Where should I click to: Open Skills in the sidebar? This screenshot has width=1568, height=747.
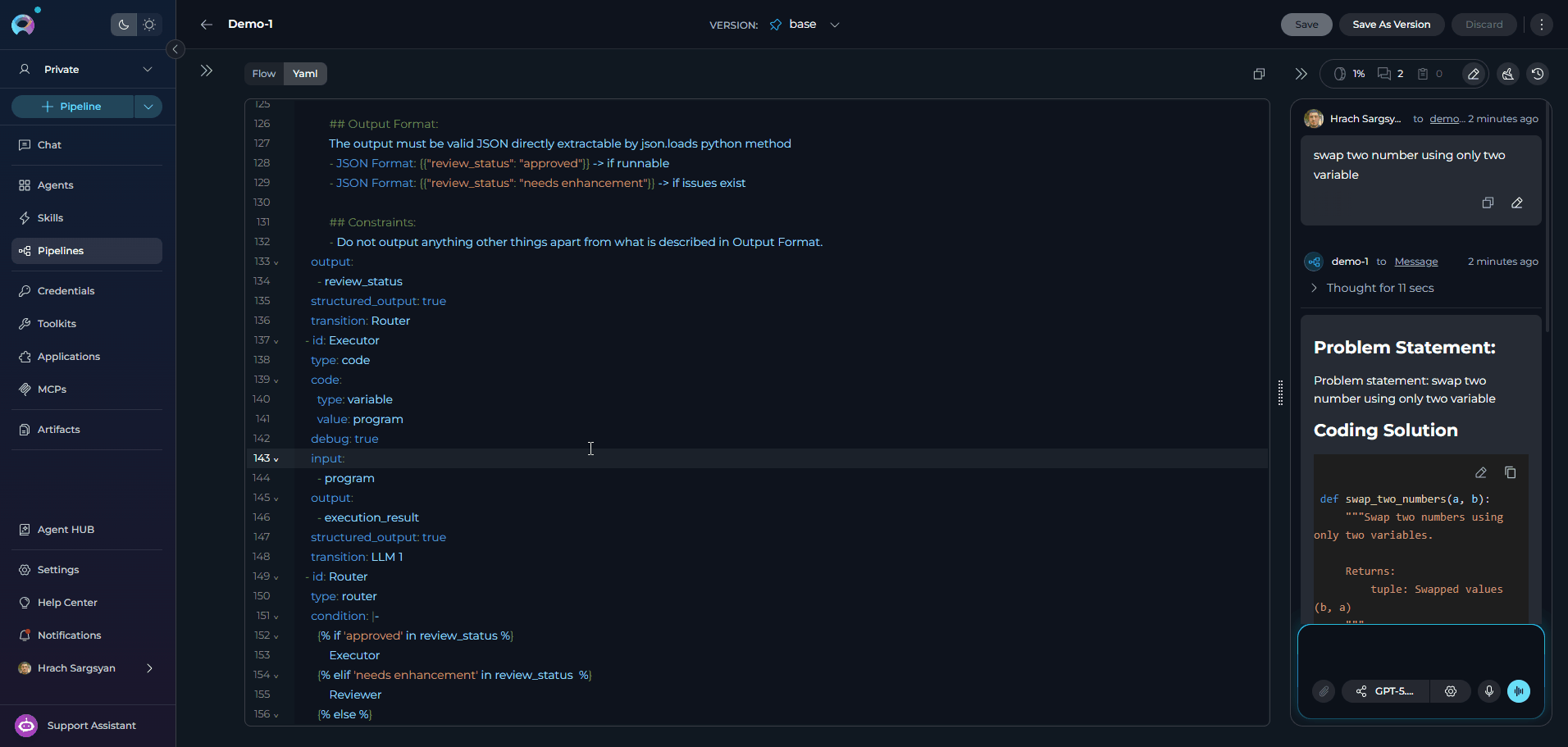[87, 218]
